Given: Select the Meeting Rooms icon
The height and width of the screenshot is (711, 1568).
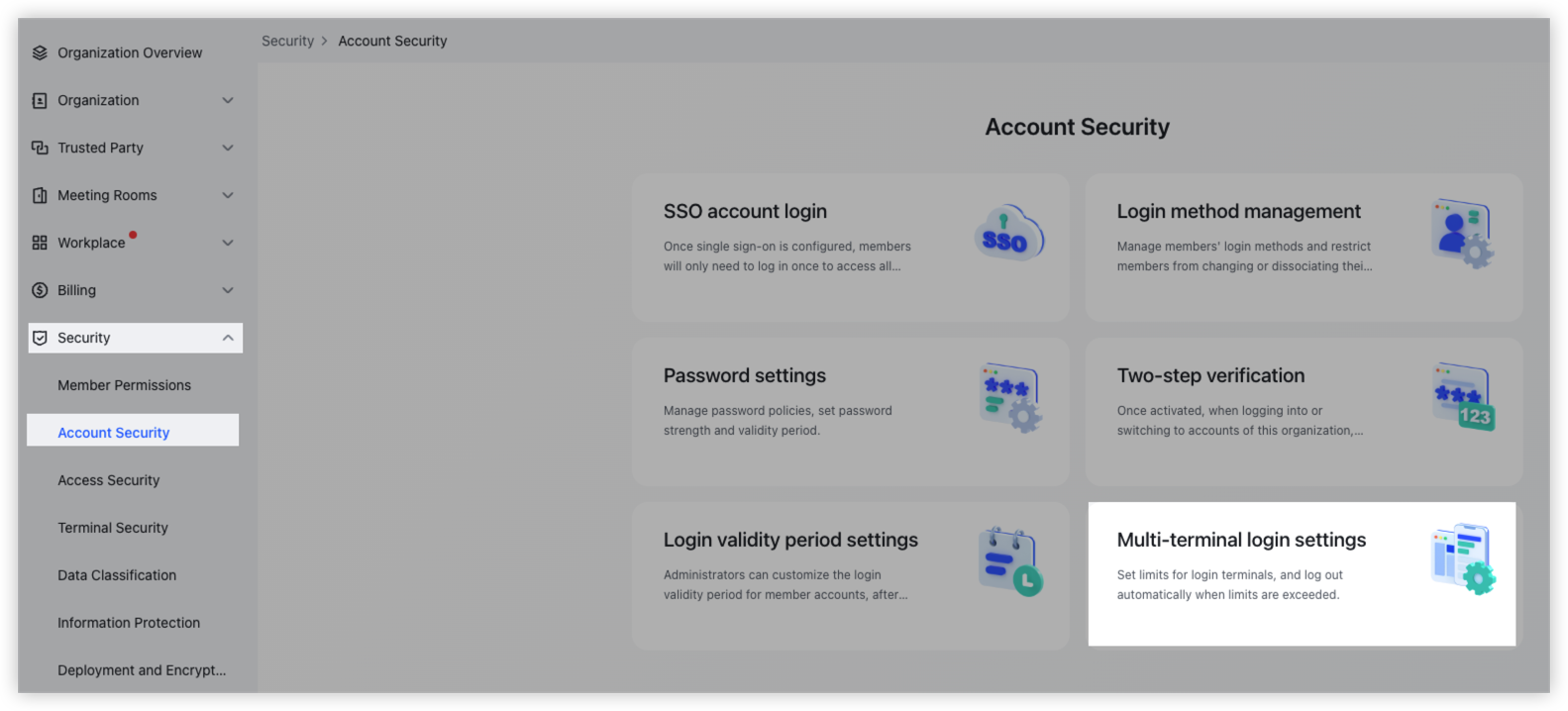Looking at the screenshot, I should pyautogui.click(x=39, y=195).
